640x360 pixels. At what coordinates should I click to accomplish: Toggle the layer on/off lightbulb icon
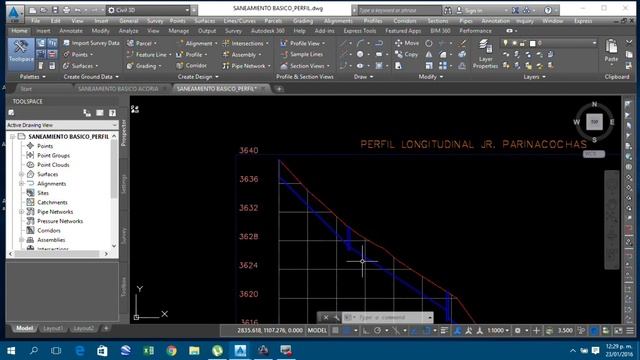[x=506, y=43]
